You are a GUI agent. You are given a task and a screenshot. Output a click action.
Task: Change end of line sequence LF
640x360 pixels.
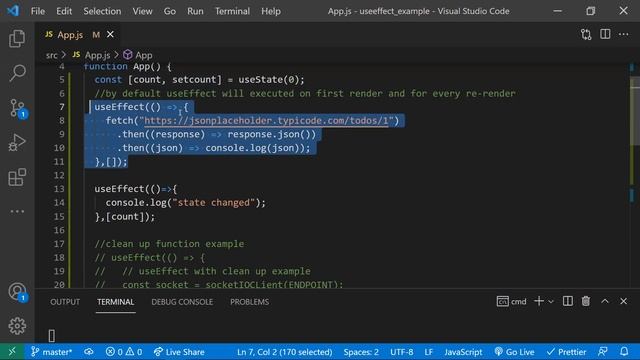pyautogui.click(x=429, y=351)
